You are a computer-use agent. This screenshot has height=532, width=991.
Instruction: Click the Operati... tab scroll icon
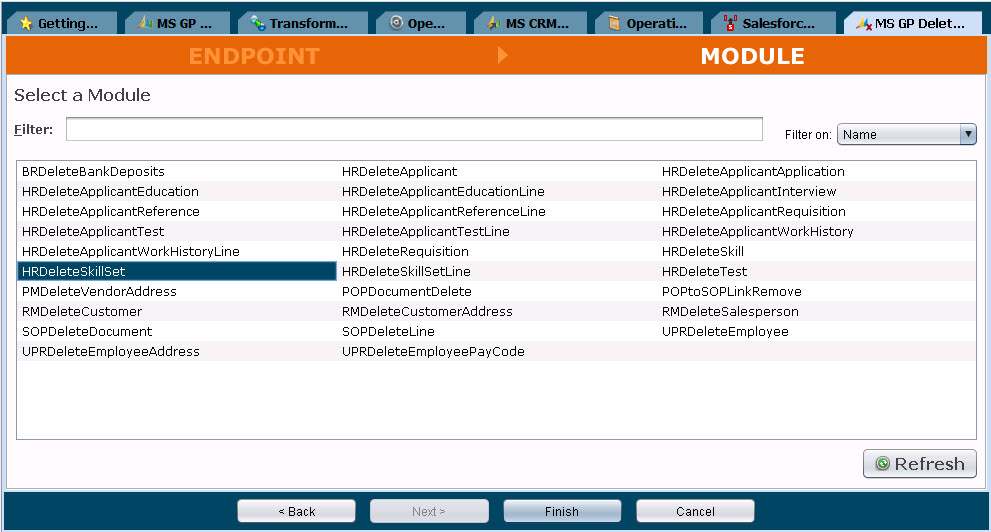click(x=614, y=23)
